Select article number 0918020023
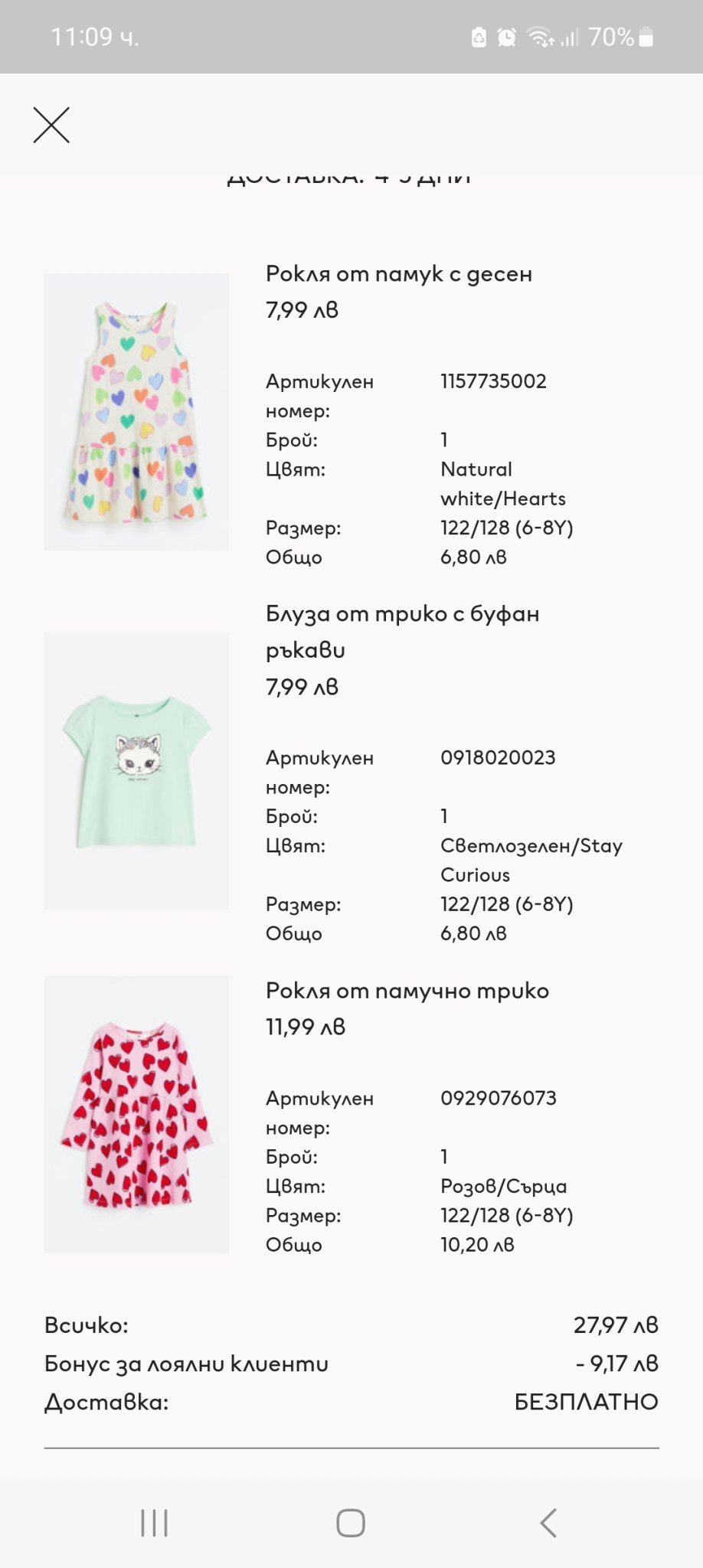This screenshot has width=703, height=1568. [498, 758]
